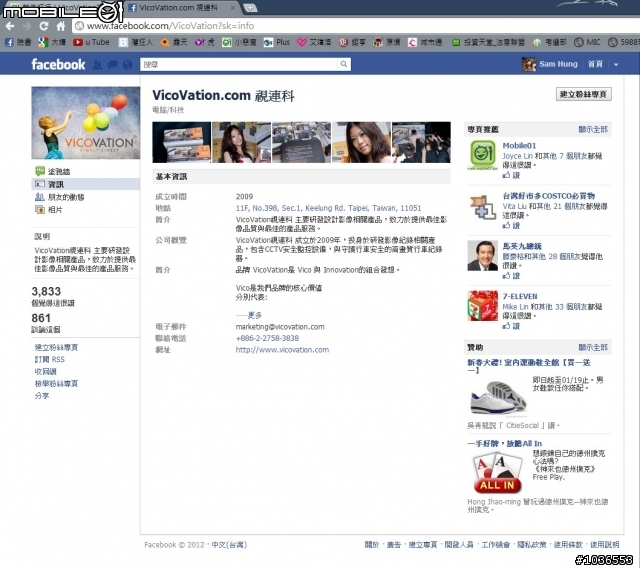Click the phone number +886-2-2758-3838
The height and width of the screenshot is (568, 640).
[267, 338]
